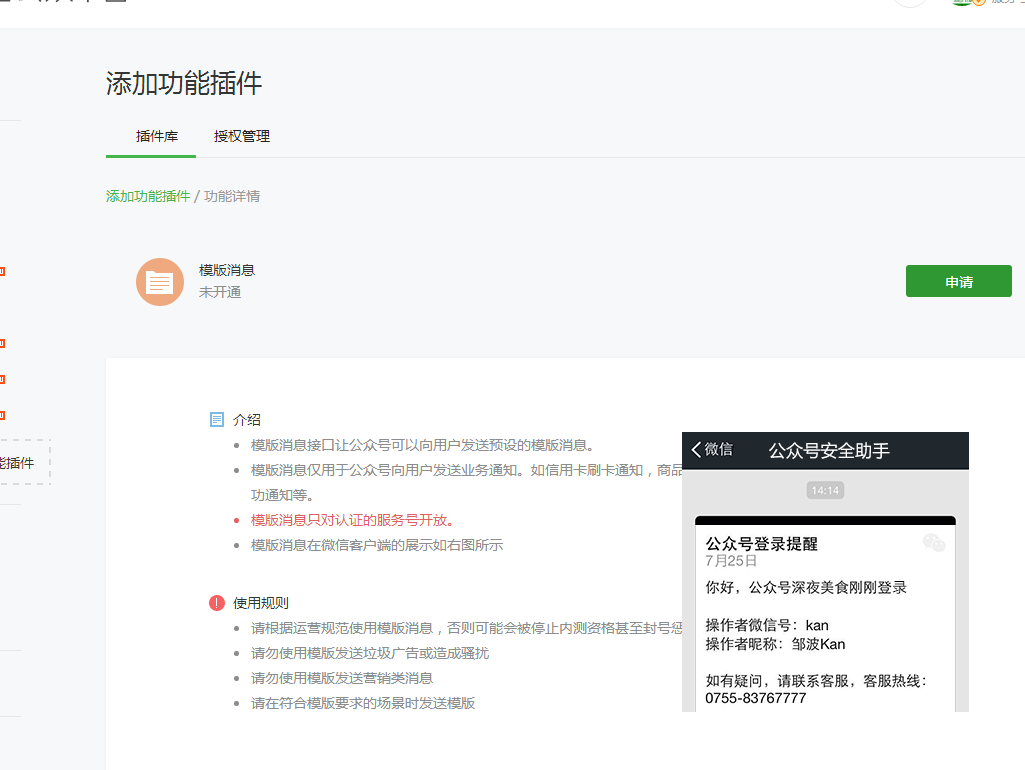1025x770 pixels.
Task: Open the 功能插件 item in the left sidebar
Action: point(16,463)
